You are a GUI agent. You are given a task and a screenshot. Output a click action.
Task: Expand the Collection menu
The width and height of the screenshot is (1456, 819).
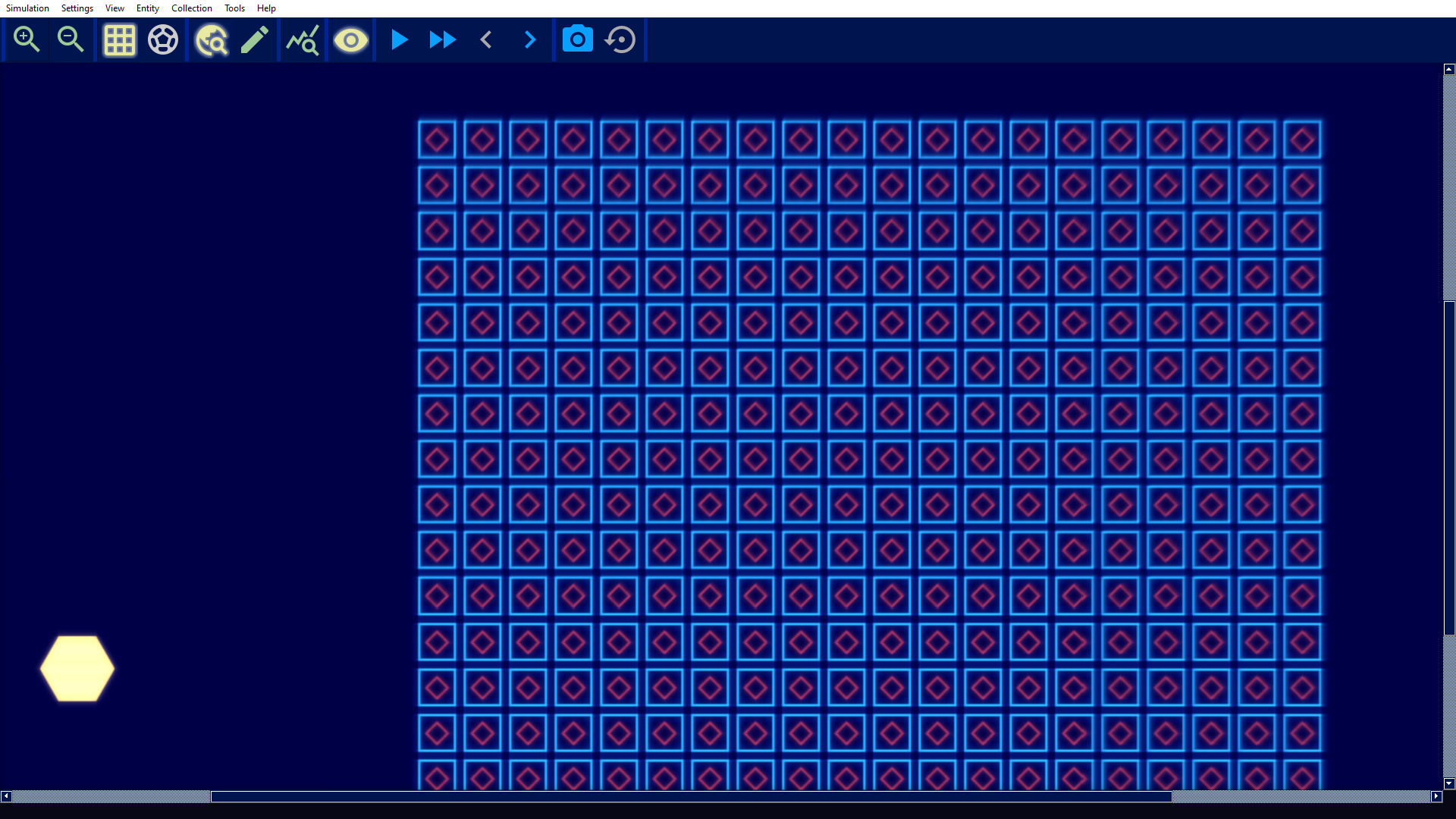pos(191,8)
